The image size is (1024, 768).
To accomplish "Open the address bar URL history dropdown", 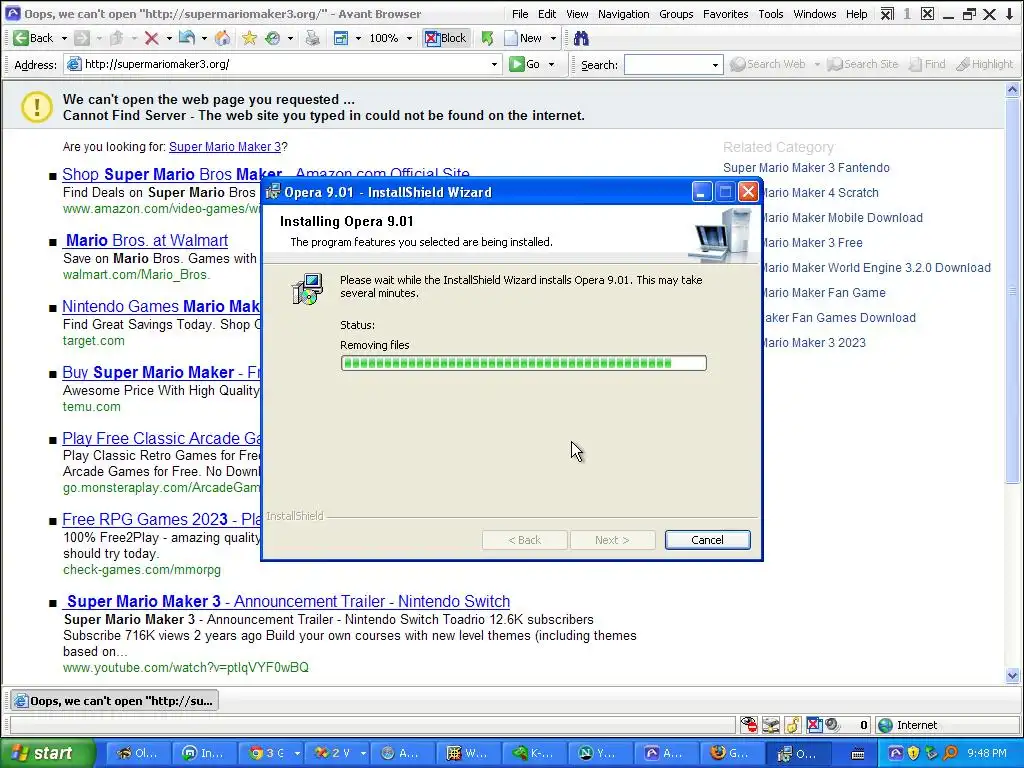I will point(494,64).
